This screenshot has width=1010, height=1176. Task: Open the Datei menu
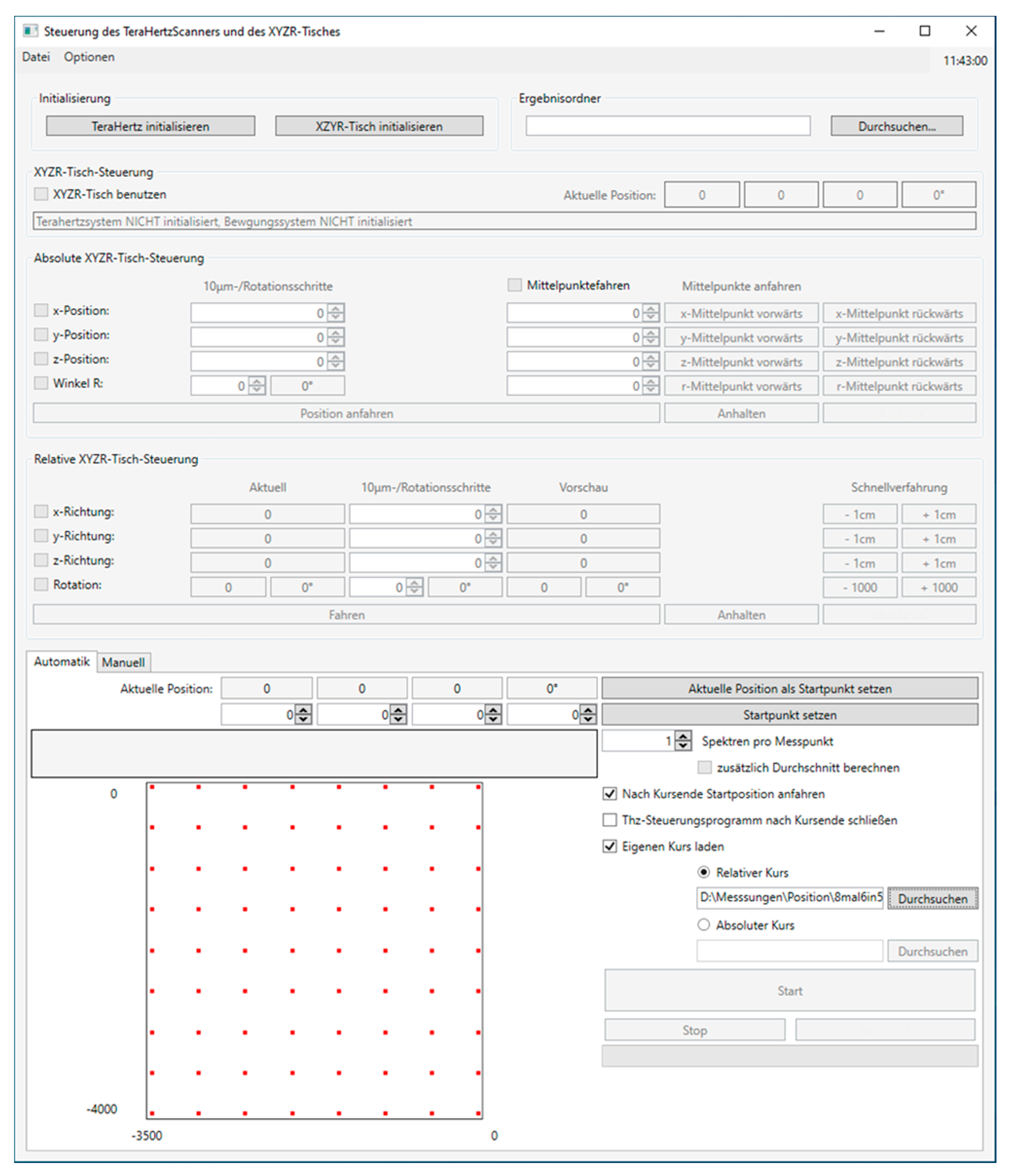pyautogui.click(x=36, y=57)
